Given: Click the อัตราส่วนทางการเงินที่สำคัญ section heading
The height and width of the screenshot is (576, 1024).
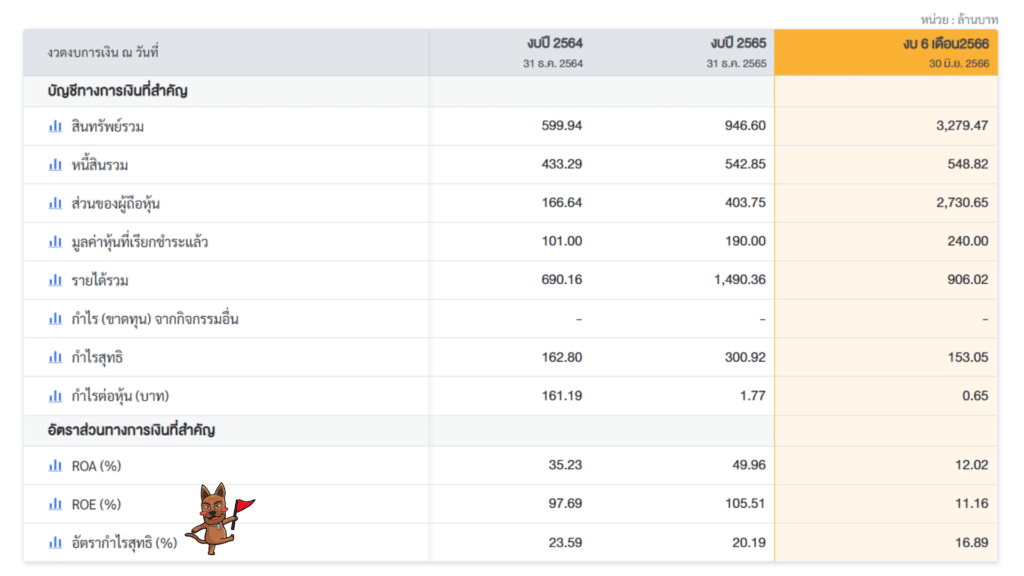Looking at the screenshot, I should [x=131, y=431].
